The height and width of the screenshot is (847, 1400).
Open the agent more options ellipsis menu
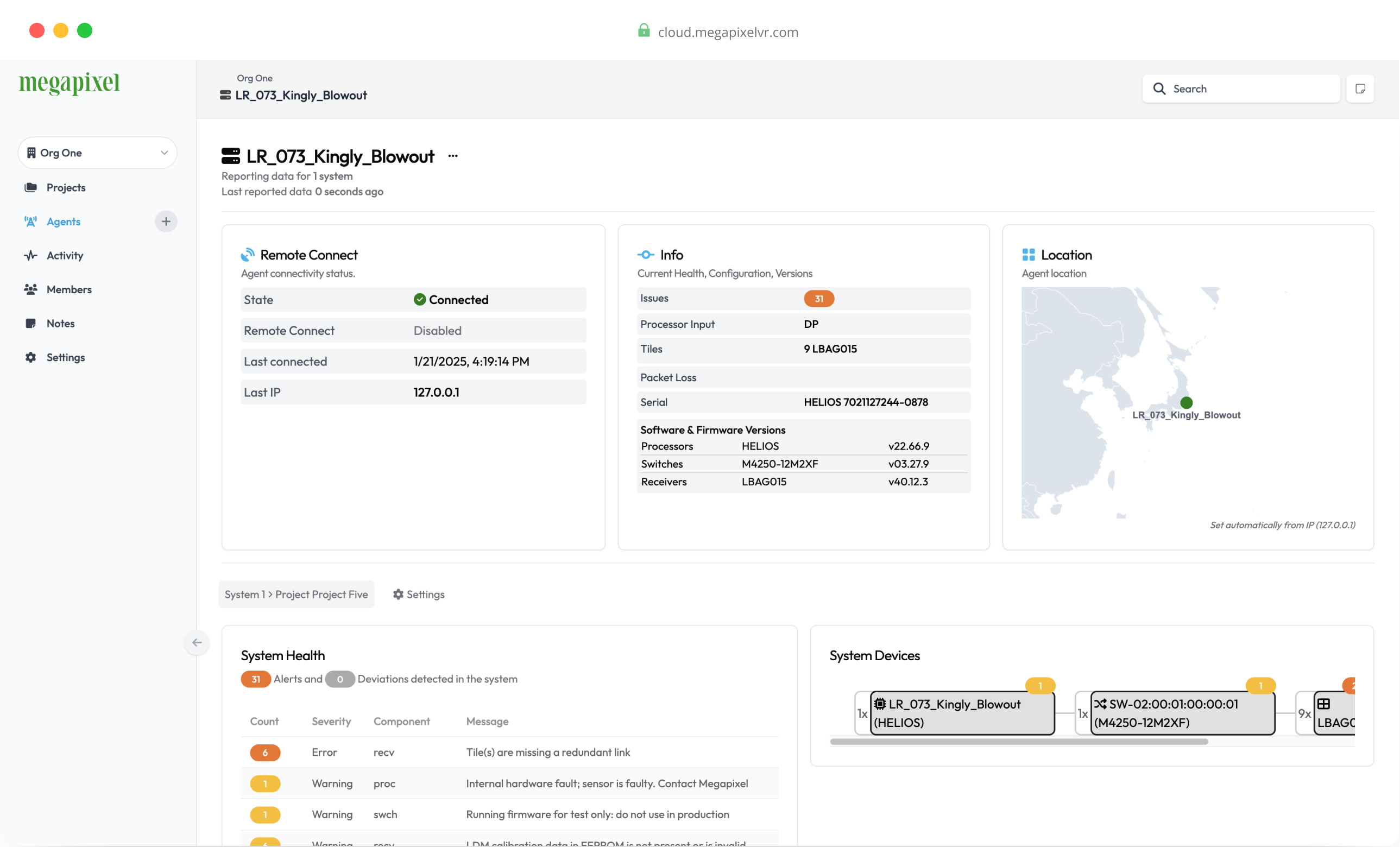coord(453,156)
